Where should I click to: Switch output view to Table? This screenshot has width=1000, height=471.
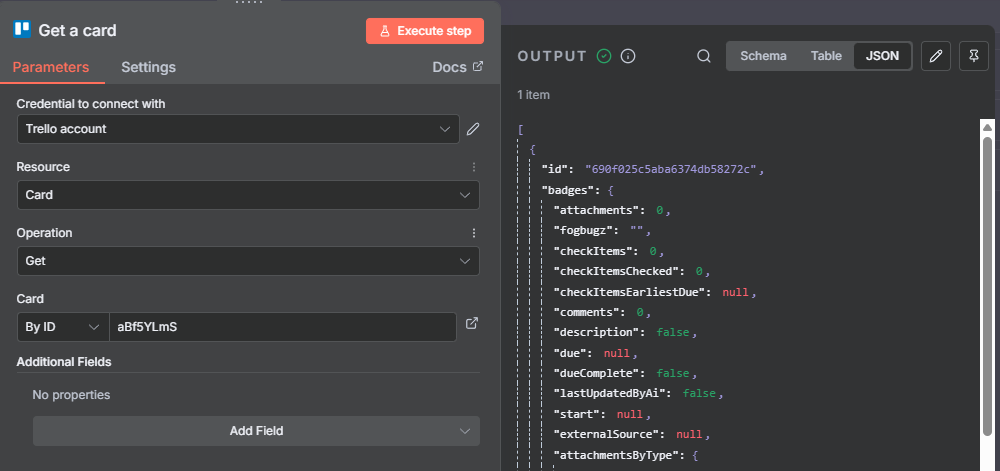(825, 56)
